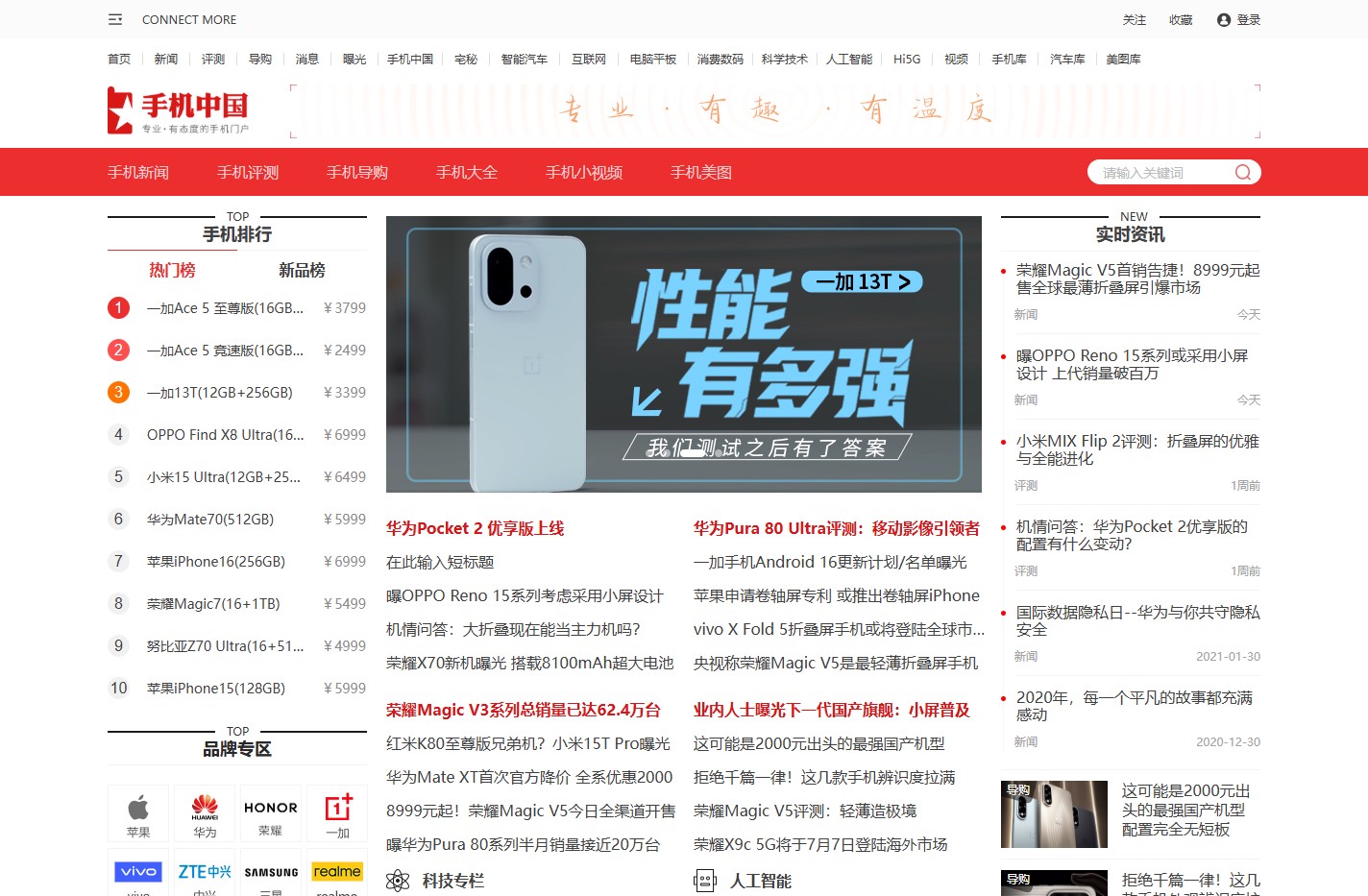Open the Huawei brand logo tile
Image resolution: width=1368 pixels, height=896 pixels.
click(205, 813)
